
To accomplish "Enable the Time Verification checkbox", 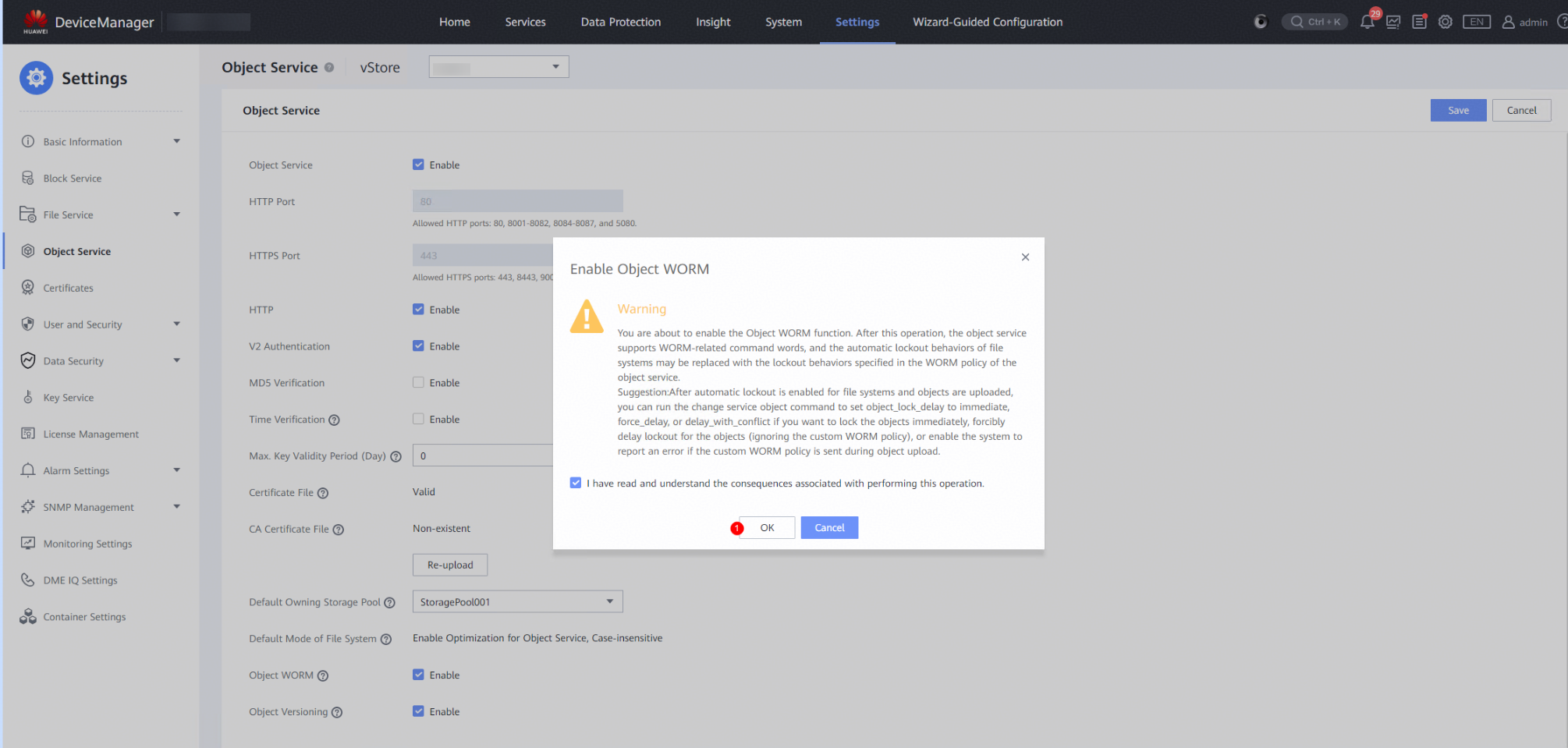I will pyautogui.click(x=418, y=419).
